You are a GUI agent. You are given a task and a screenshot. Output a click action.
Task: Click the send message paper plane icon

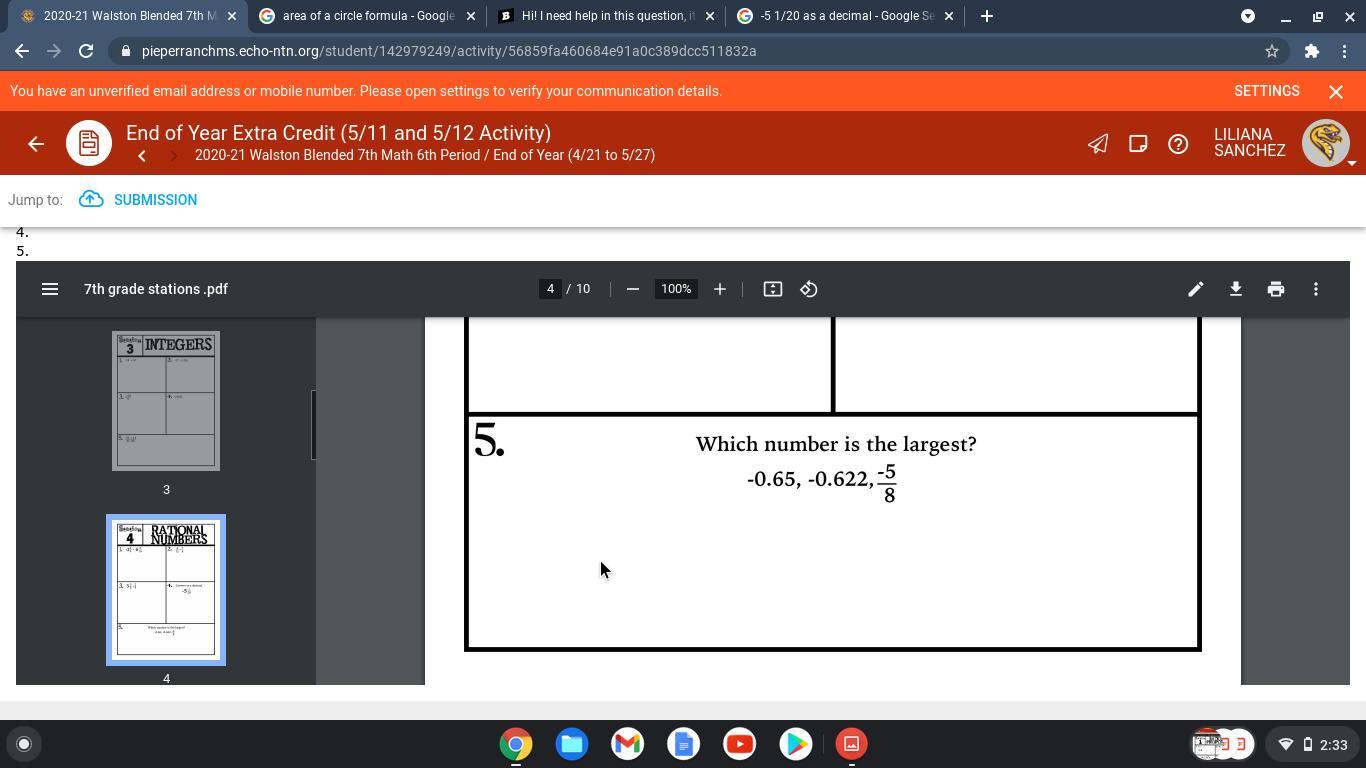pyautogui.click(x=1097, y=143)
